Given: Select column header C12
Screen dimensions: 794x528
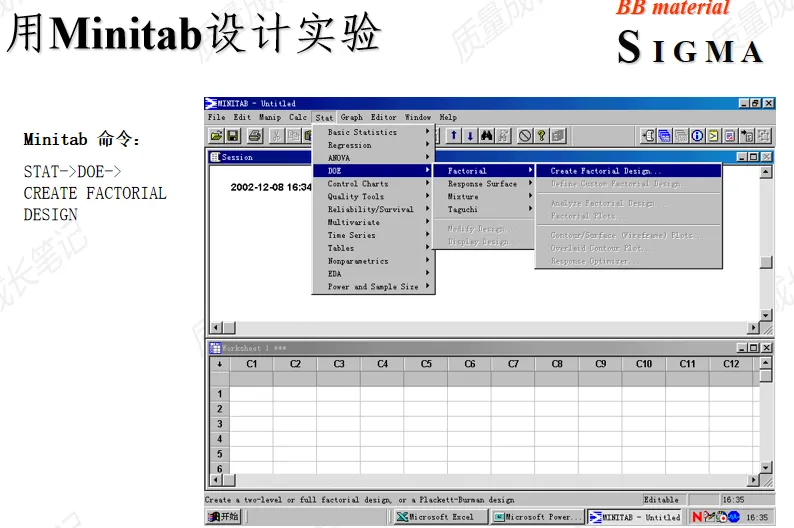Looking at the screenshot, I should click(731, 364).
